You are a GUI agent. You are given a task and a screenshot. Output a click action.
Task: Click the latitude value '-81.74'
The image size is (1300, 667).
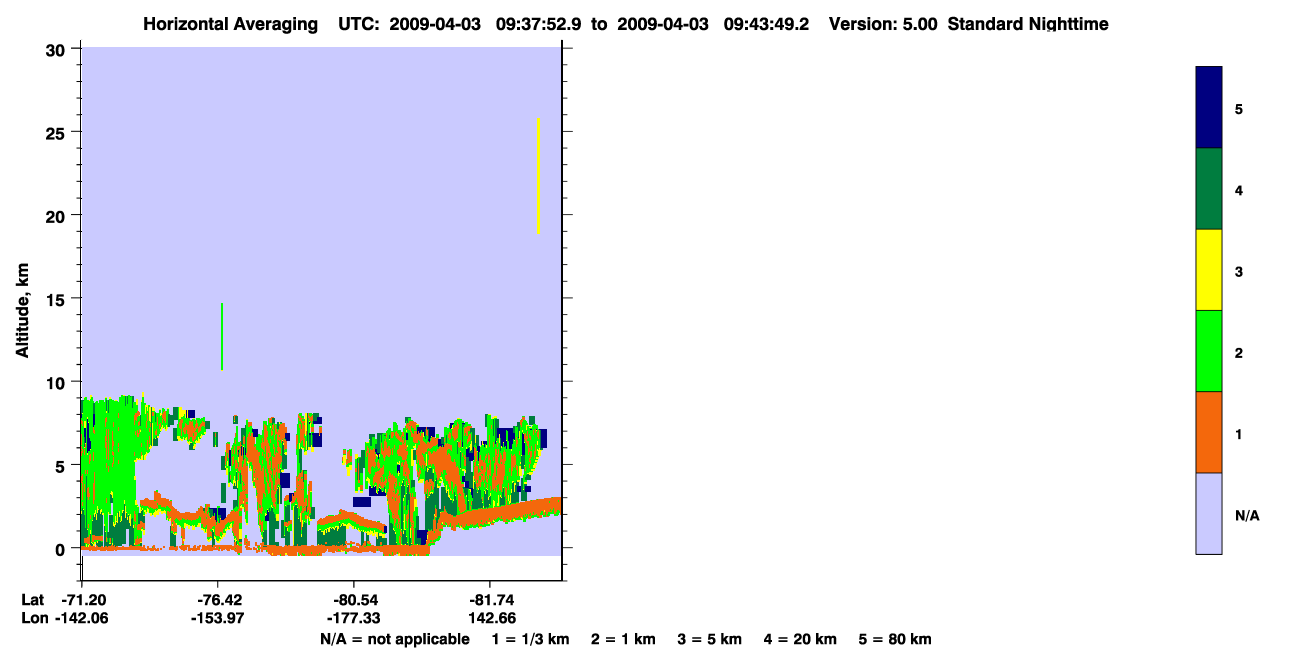491,600
